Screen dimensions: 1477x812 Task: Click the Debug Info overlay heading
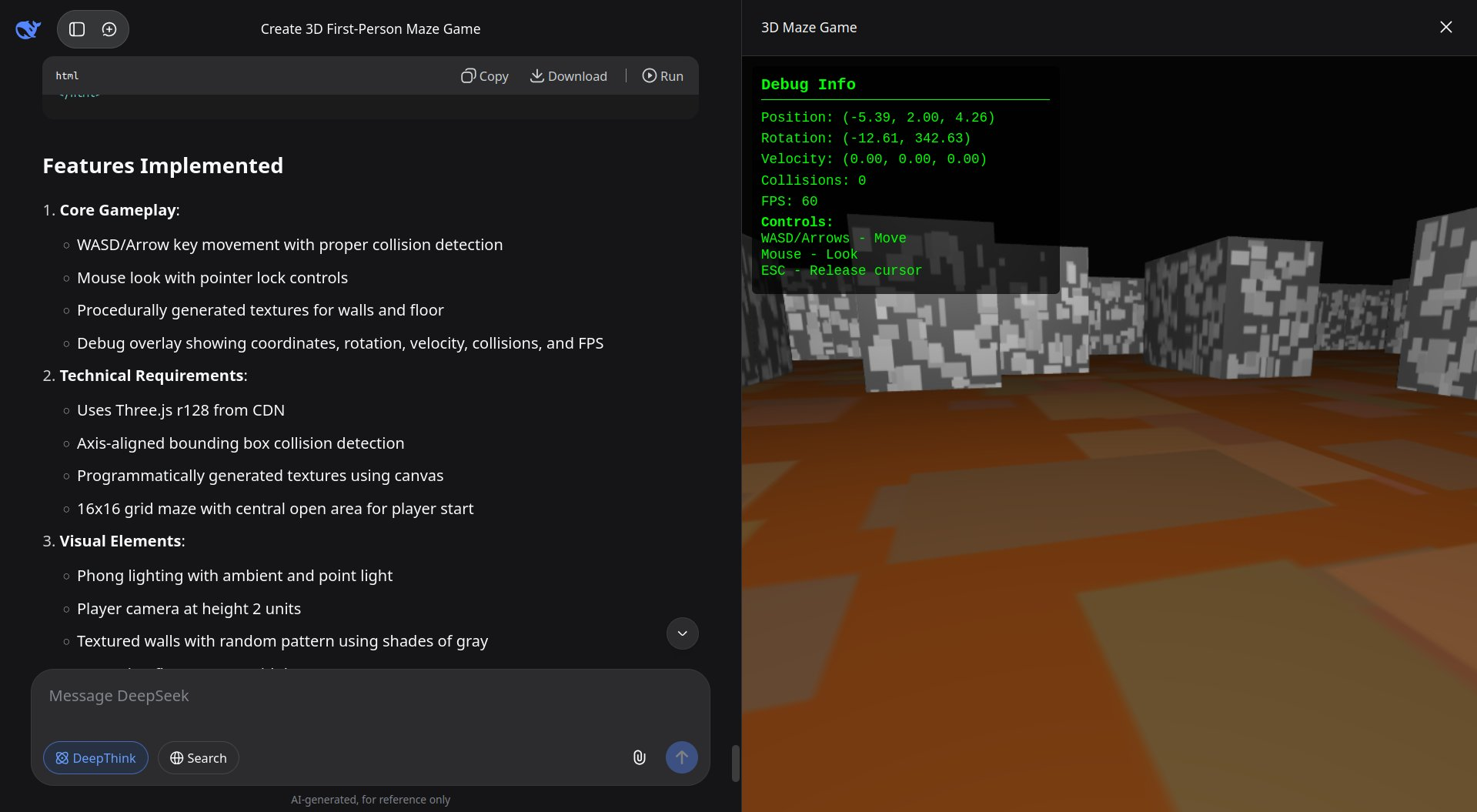click(808, 85)
